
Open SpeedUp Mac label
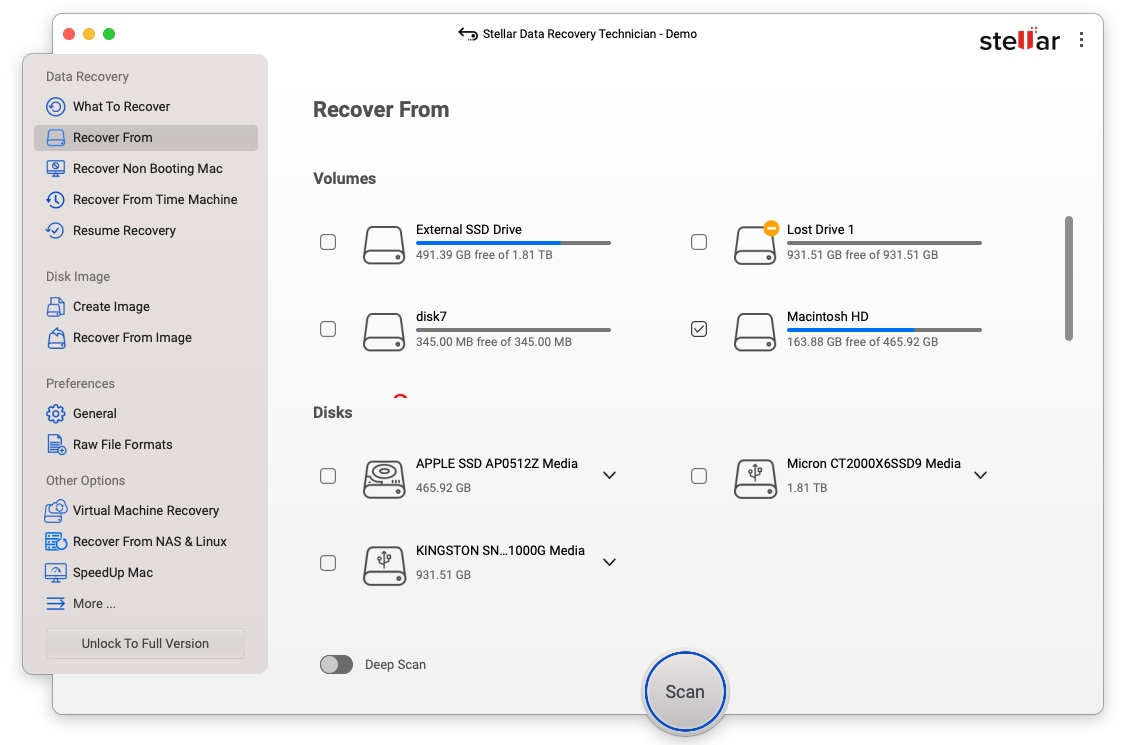click(x=113, y=573)
